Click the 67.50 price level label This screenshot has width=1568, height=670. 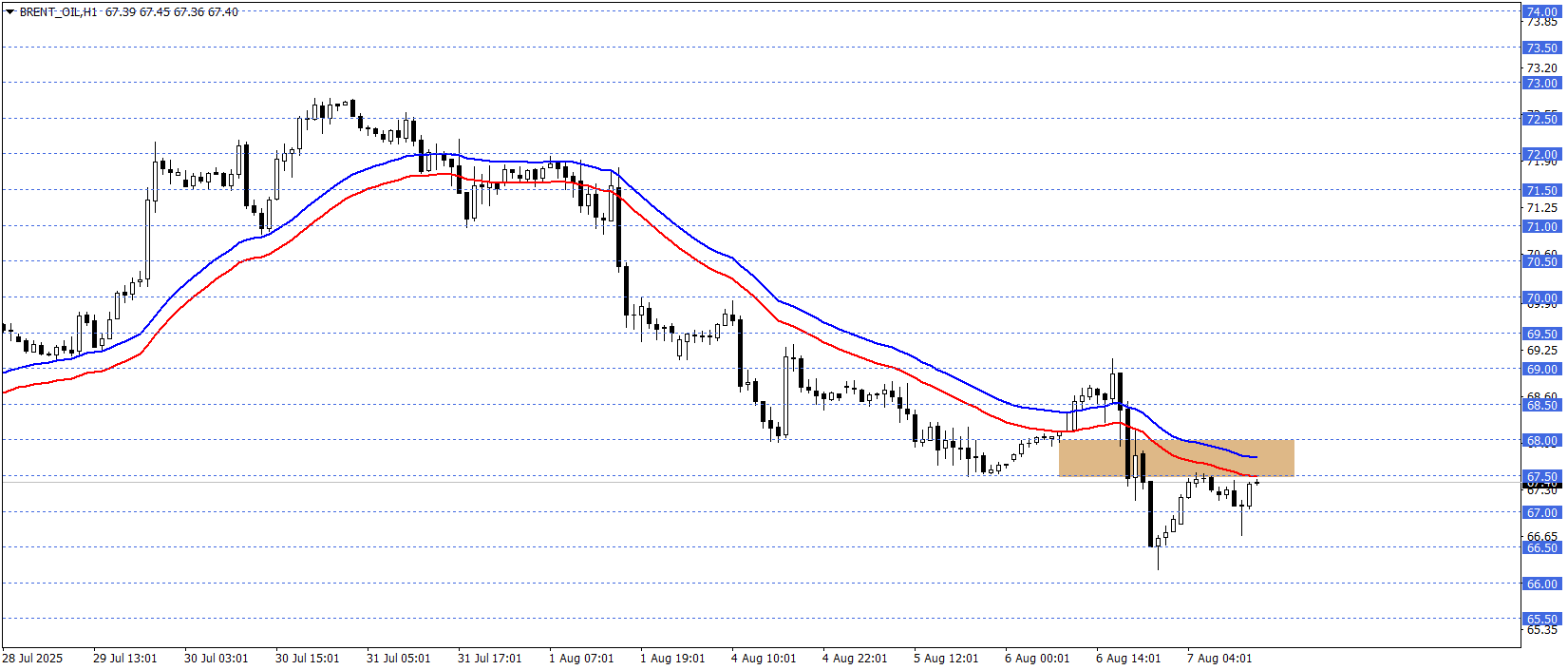pyautogui.click(x=1541, y=476)
